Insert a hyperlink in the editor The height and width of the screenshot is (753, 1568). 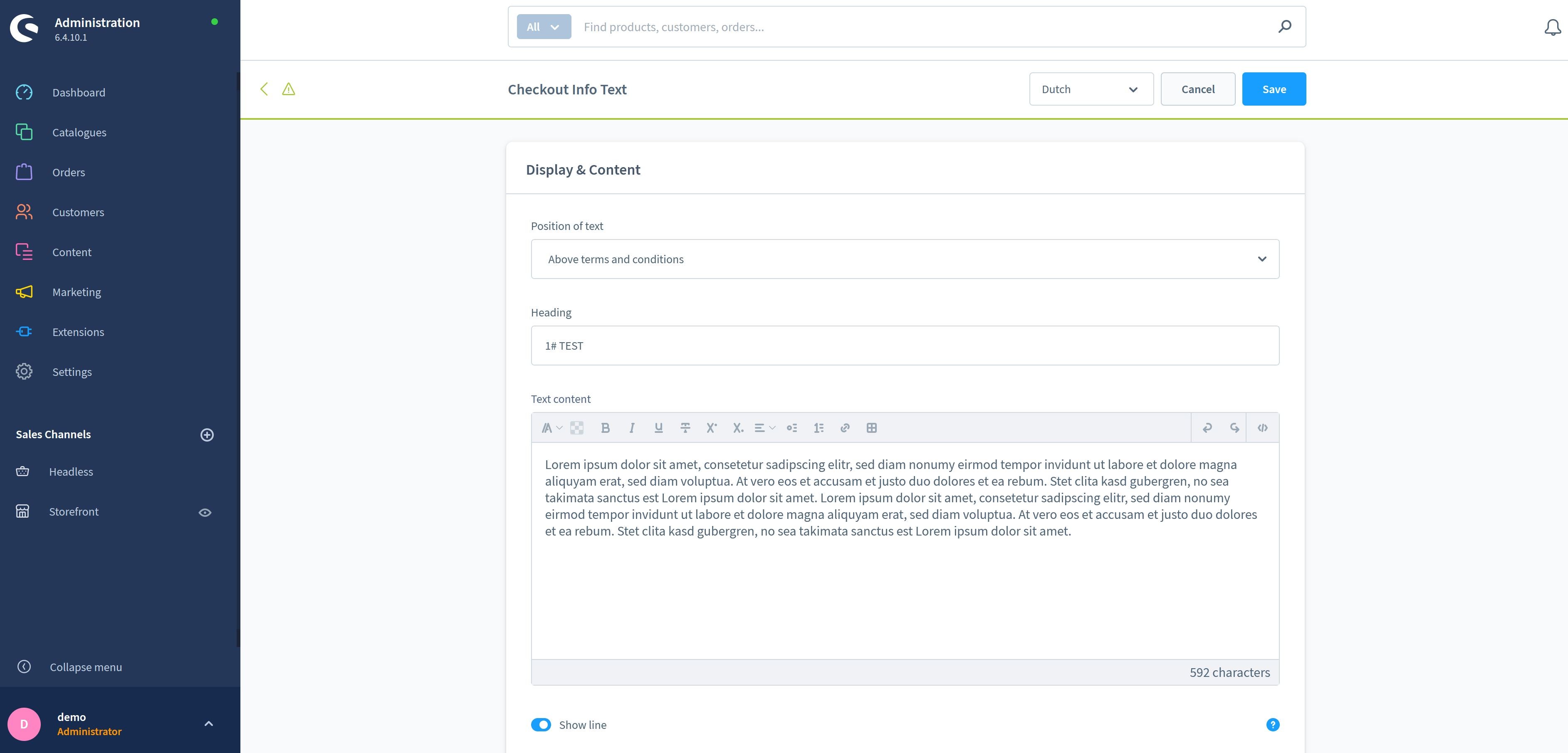click(x=845, y=428)
